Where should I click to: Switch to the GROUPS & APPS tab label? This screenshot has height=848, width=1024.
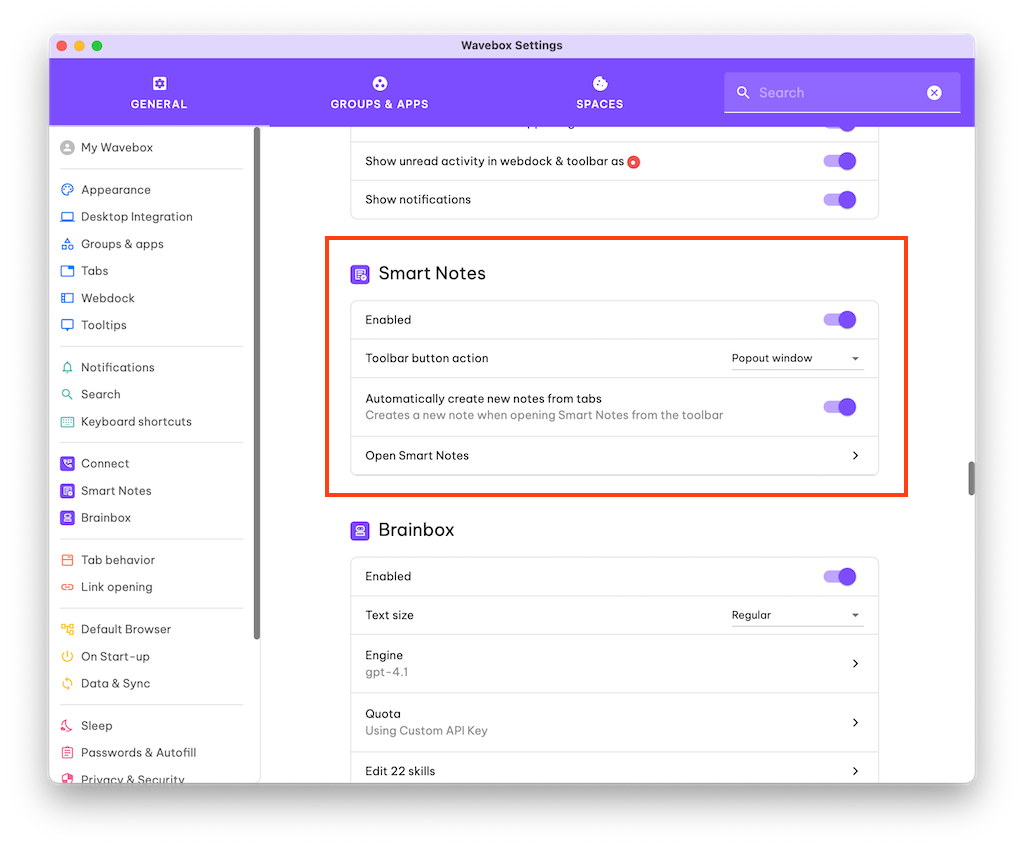pyautogui.click(x=379, y=105)
